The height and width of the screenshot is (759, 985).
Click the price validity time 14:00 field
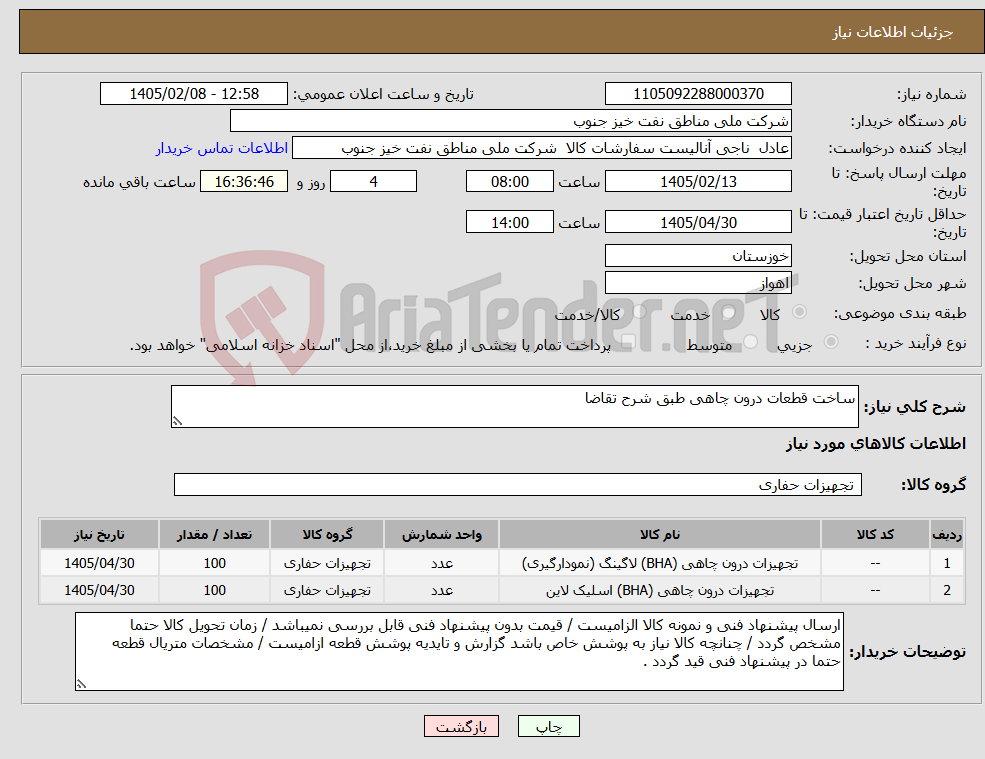[x=509, y=222]
